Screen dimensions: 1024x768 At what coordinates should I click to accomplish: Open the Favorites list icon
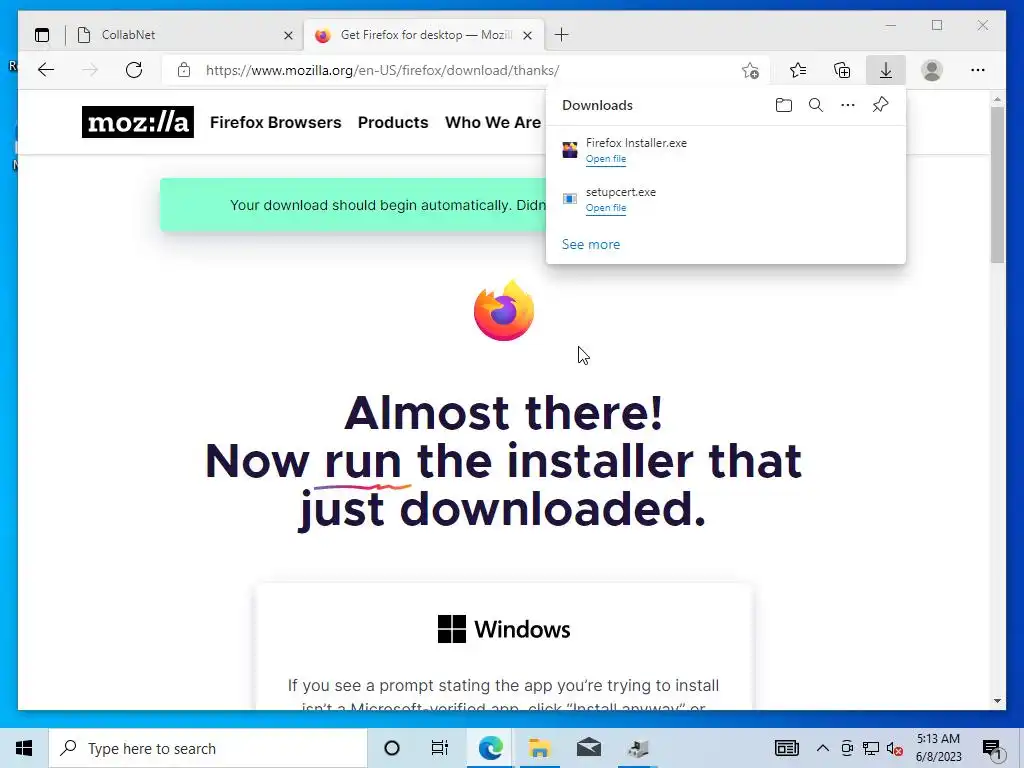click(797, 70)
